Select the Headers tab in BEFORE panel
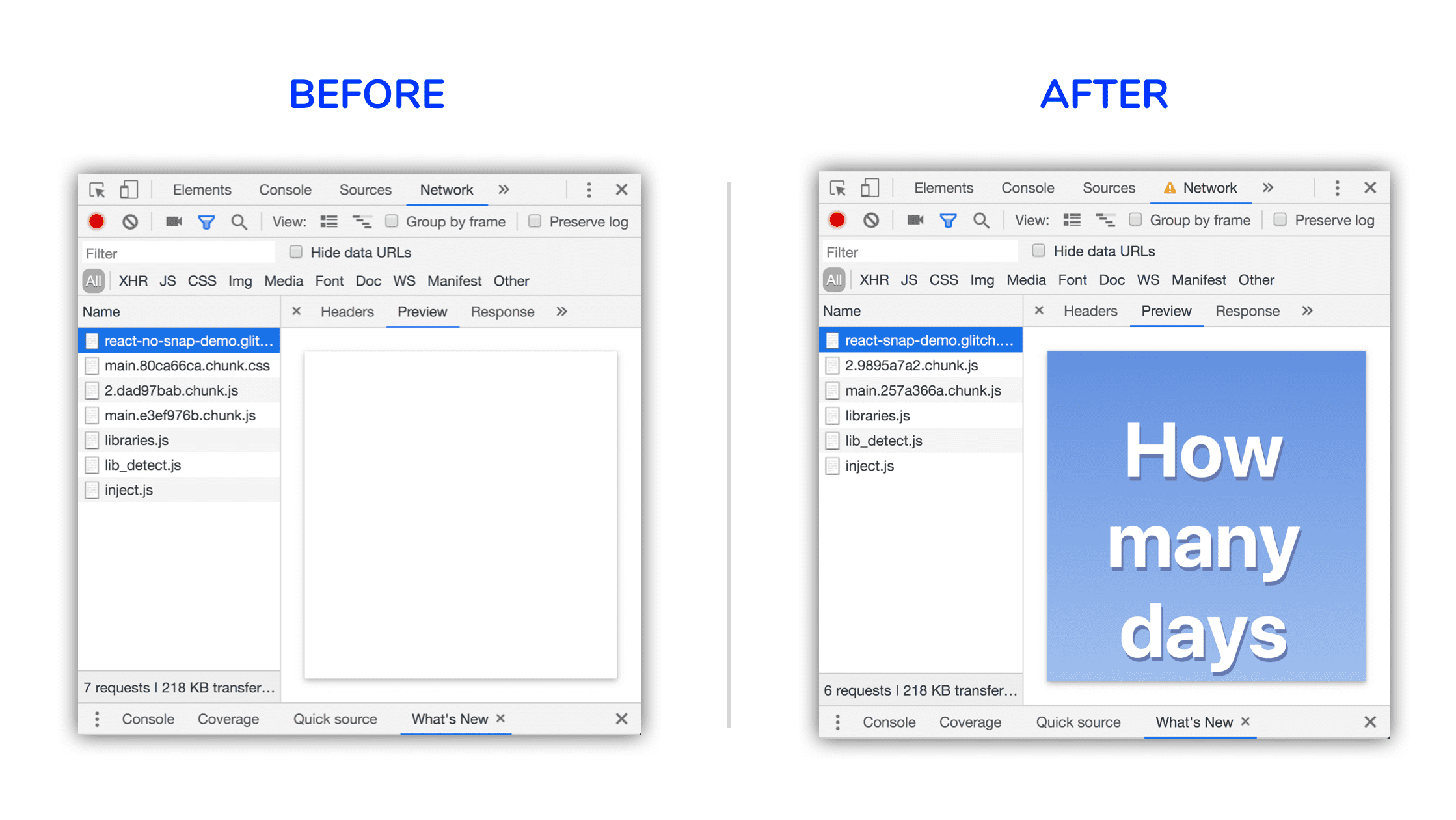Screen dimensions: 1456x820 click(348, 312)
